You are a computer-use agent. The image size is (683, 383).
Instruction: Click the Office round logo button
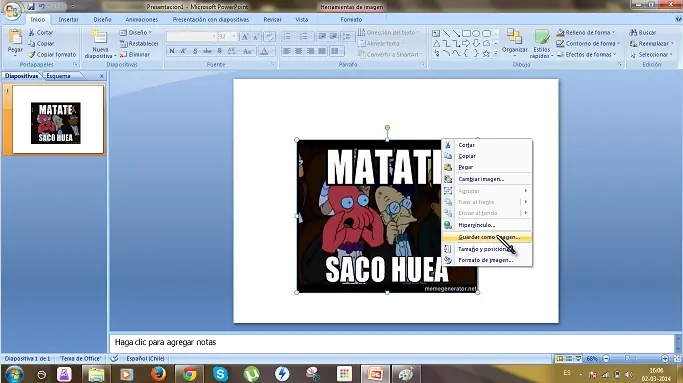(12, 11)
